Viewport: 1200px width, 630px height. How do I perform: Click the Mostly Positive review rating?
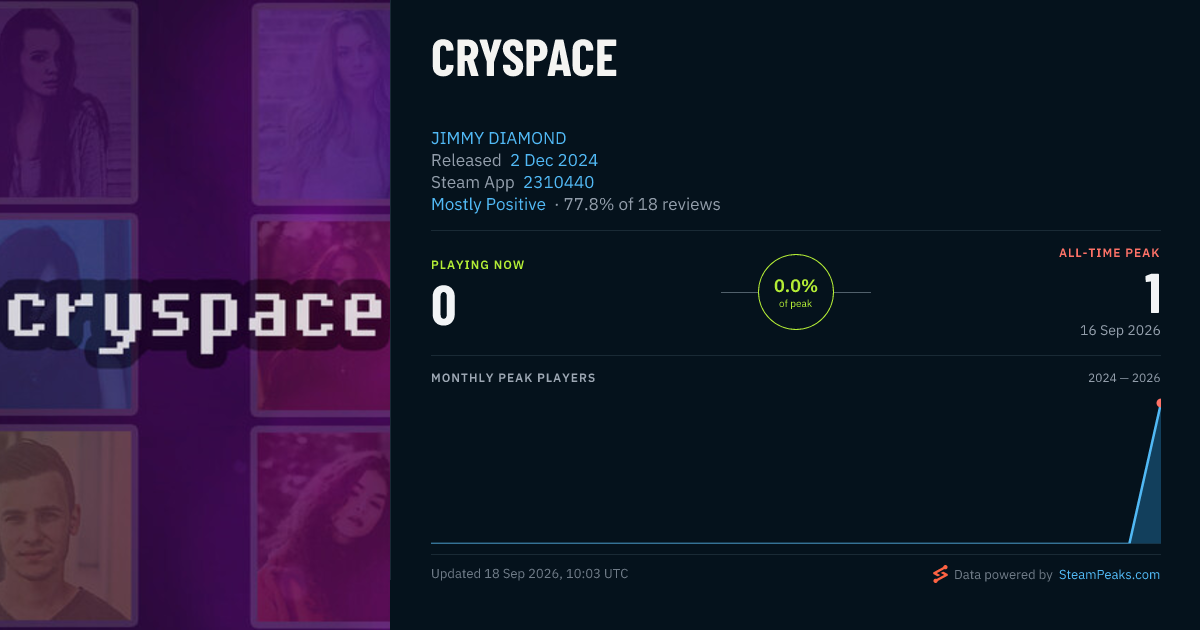pos(488,204)
